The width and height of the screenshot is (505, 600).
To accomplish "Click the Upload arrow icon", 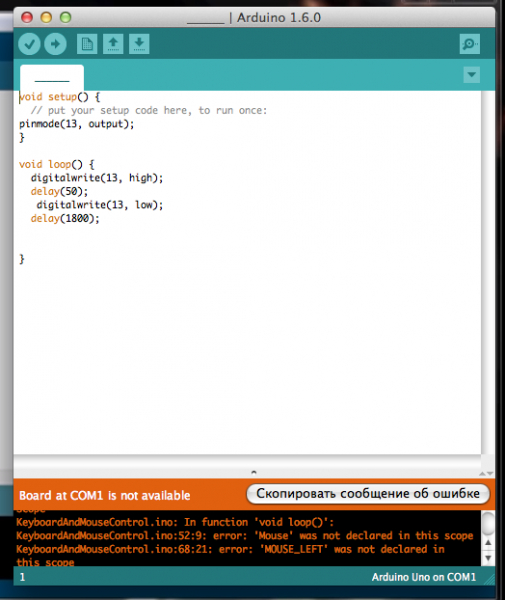I will click(x=55, y=44).
